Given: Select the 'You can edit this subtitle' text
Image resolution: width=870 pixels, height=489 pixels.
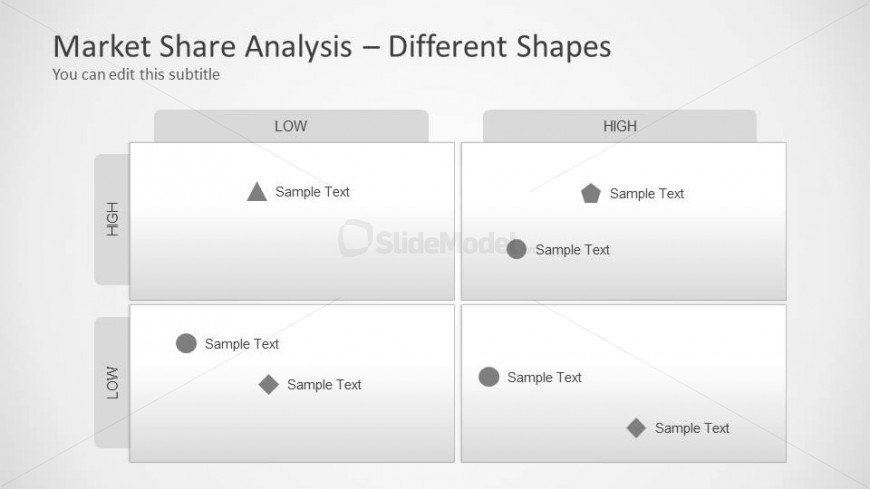Looking at the screenshot, I should coord(136,74).
